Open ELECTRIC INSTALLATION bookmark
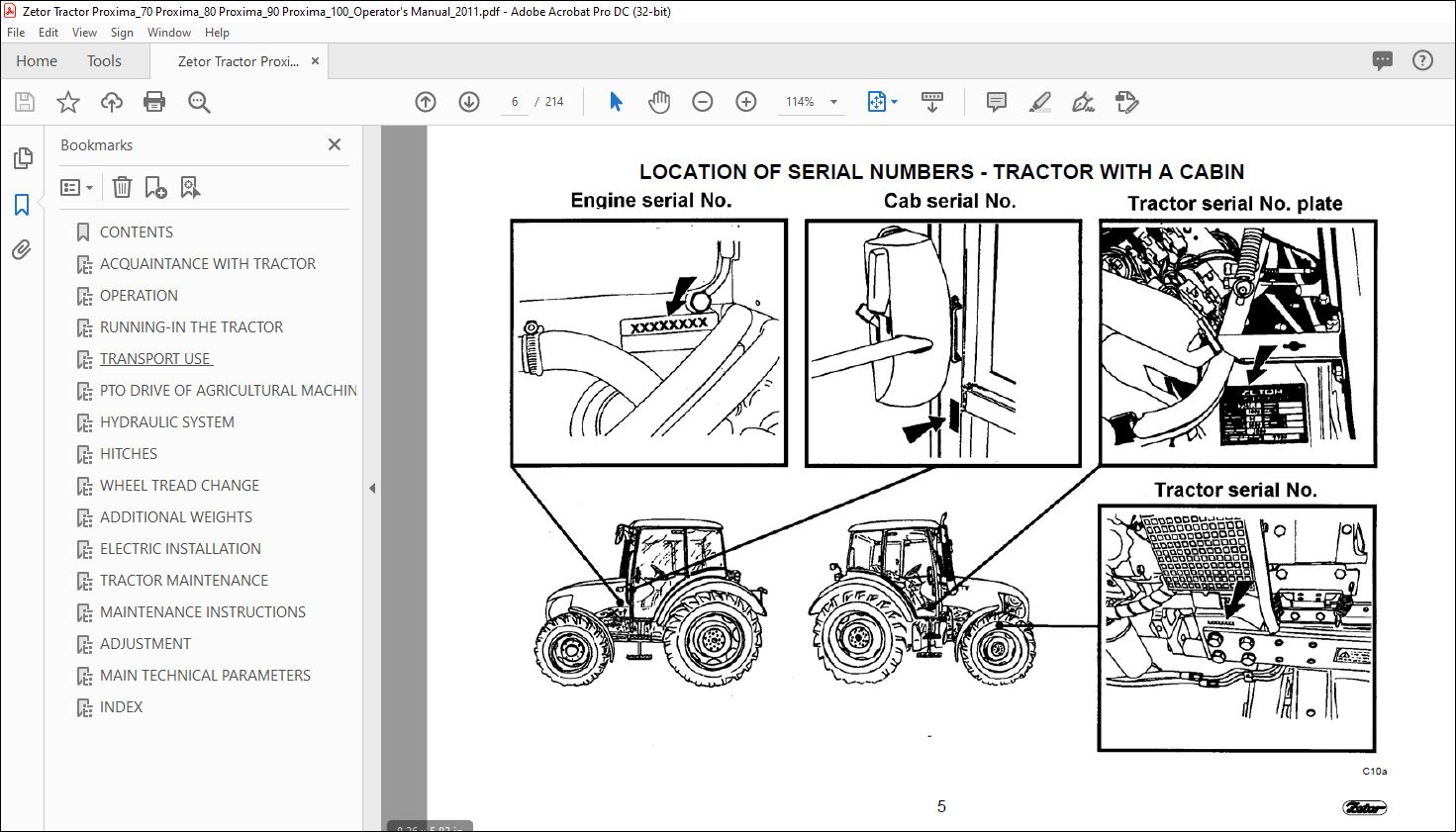1456x832 pixels. 180,549
